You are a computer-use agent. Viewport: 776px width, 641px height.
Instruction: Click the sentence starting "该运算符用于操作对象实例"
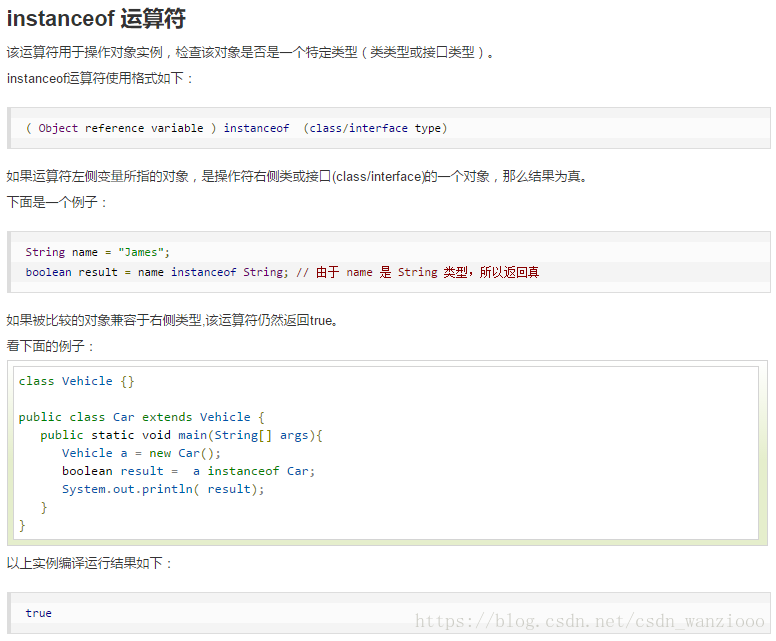250,52
